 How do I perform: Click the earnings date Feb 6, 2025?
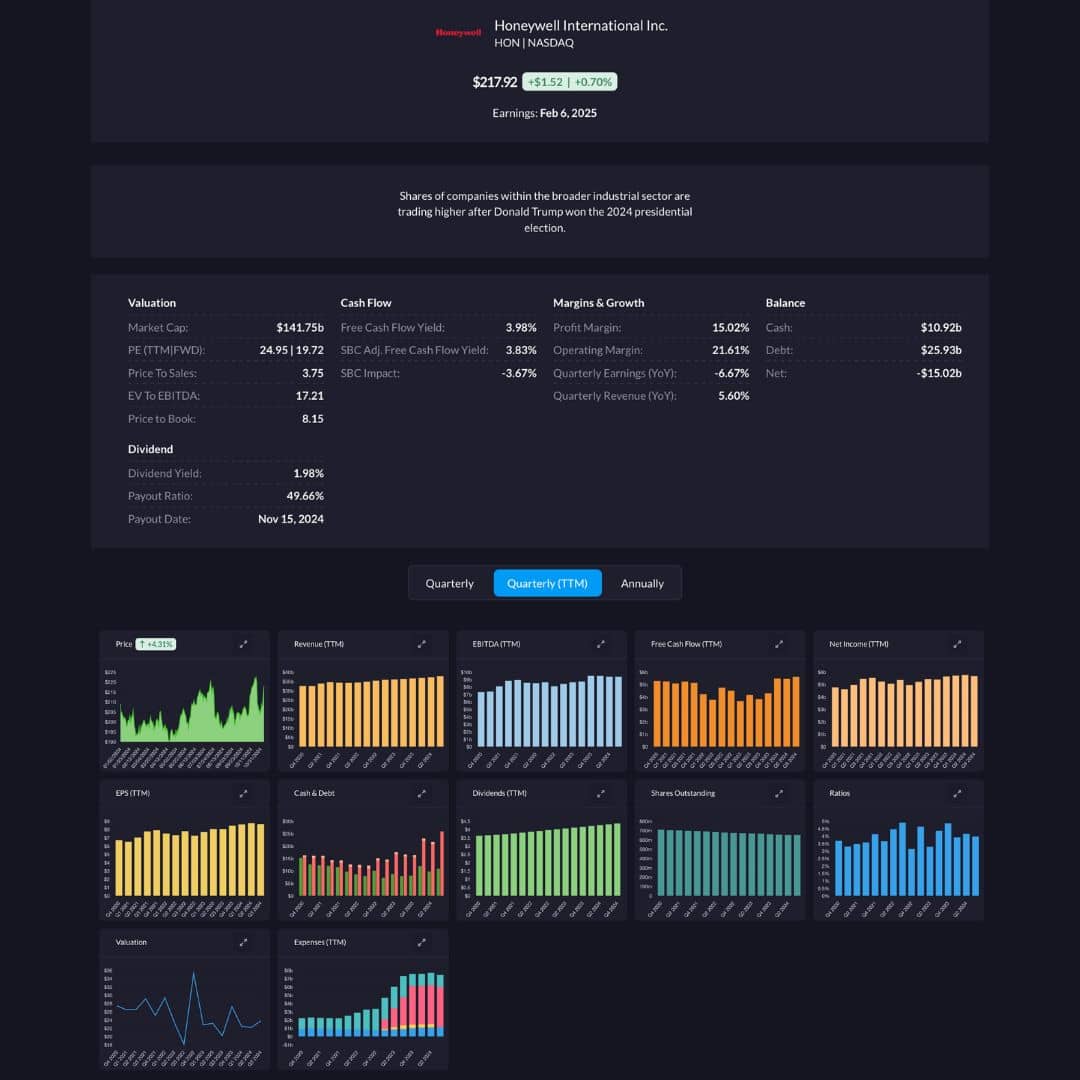pyautogui.click(x=568, y=113)
